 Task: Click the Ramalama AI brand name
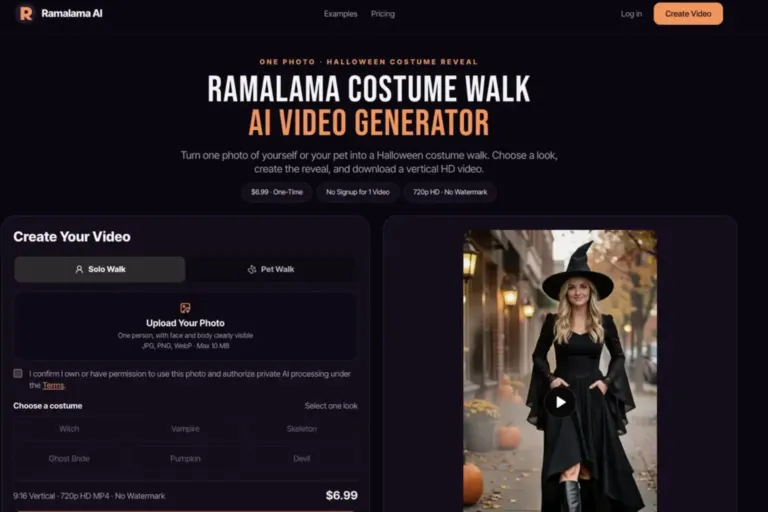[72, 14]
